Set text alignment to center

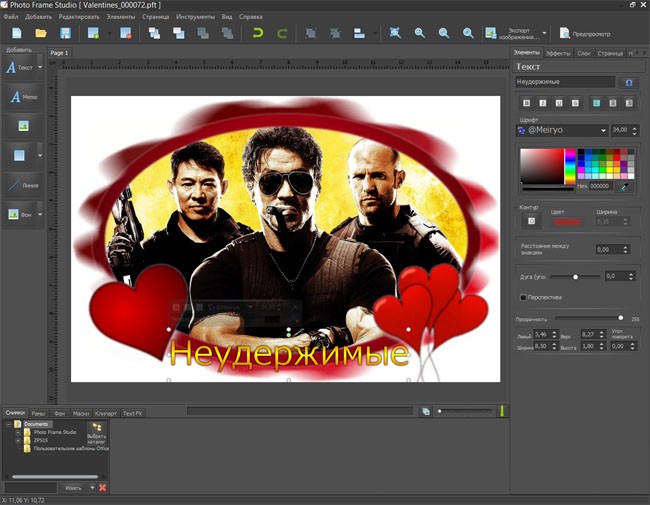click(x=613, y=103)
